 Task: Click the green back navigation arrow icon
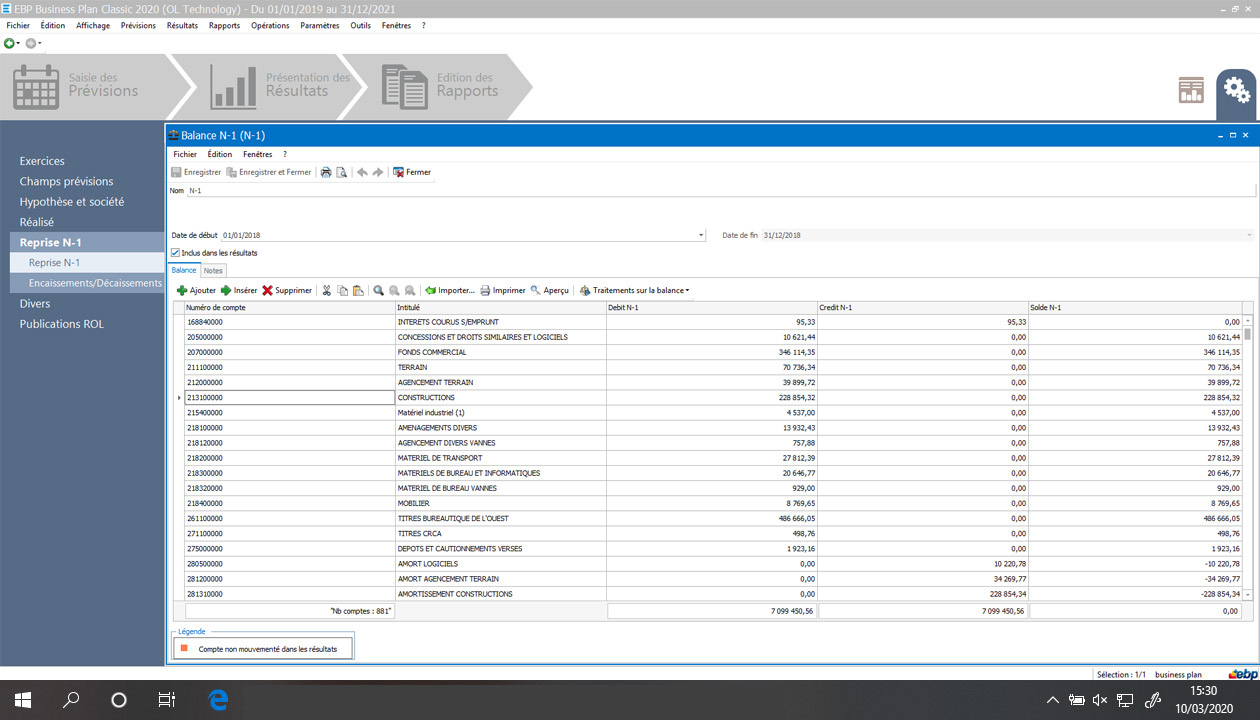tap(9, 43)
